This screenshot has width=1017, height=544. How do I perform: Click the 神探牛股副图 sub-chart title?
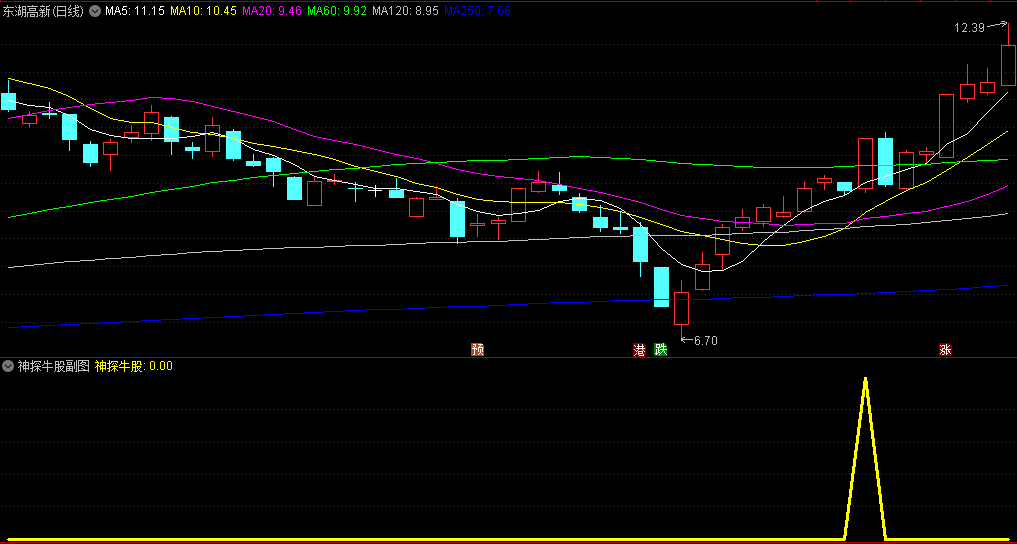(53, 366)
